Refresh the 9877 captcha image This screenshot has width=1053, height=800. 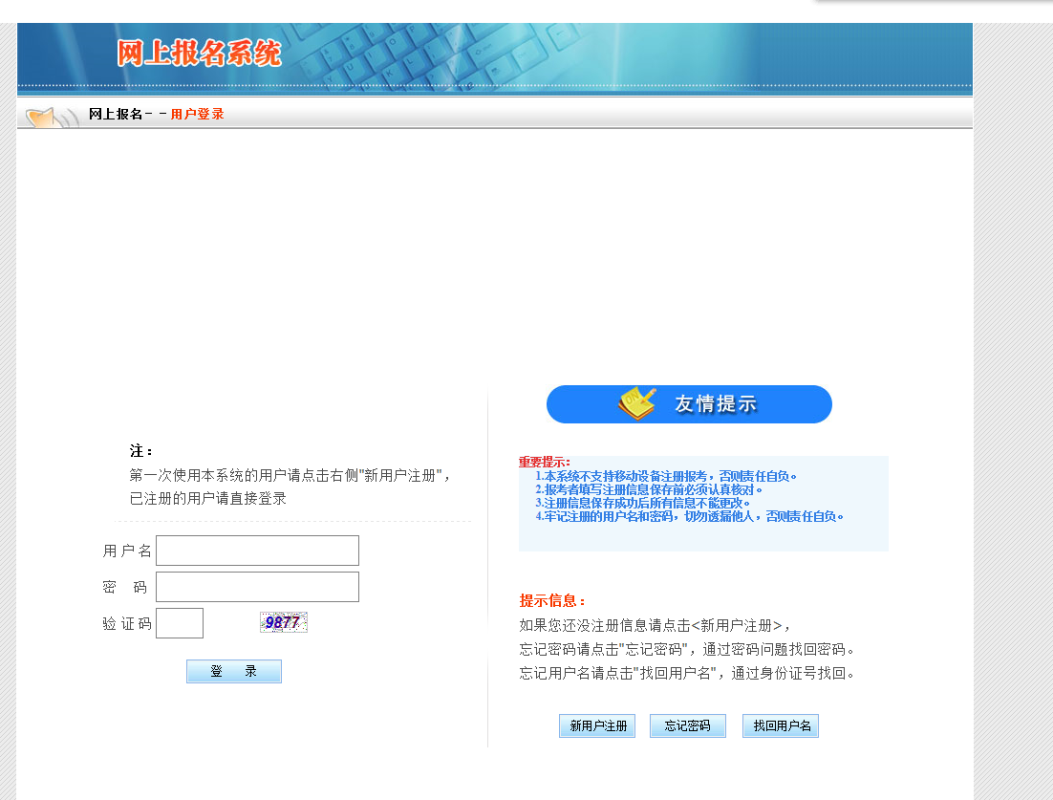click(283, 623)
